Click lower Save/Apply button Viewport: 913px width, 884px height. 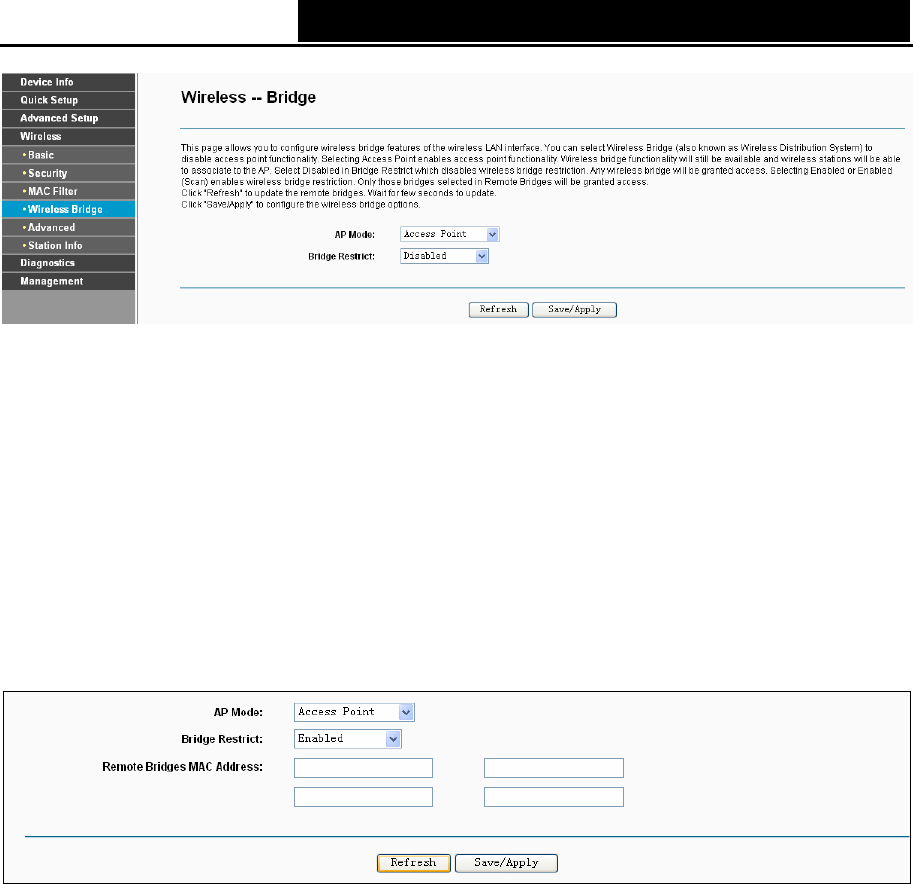pyautogui.click(x=506, y=863)
